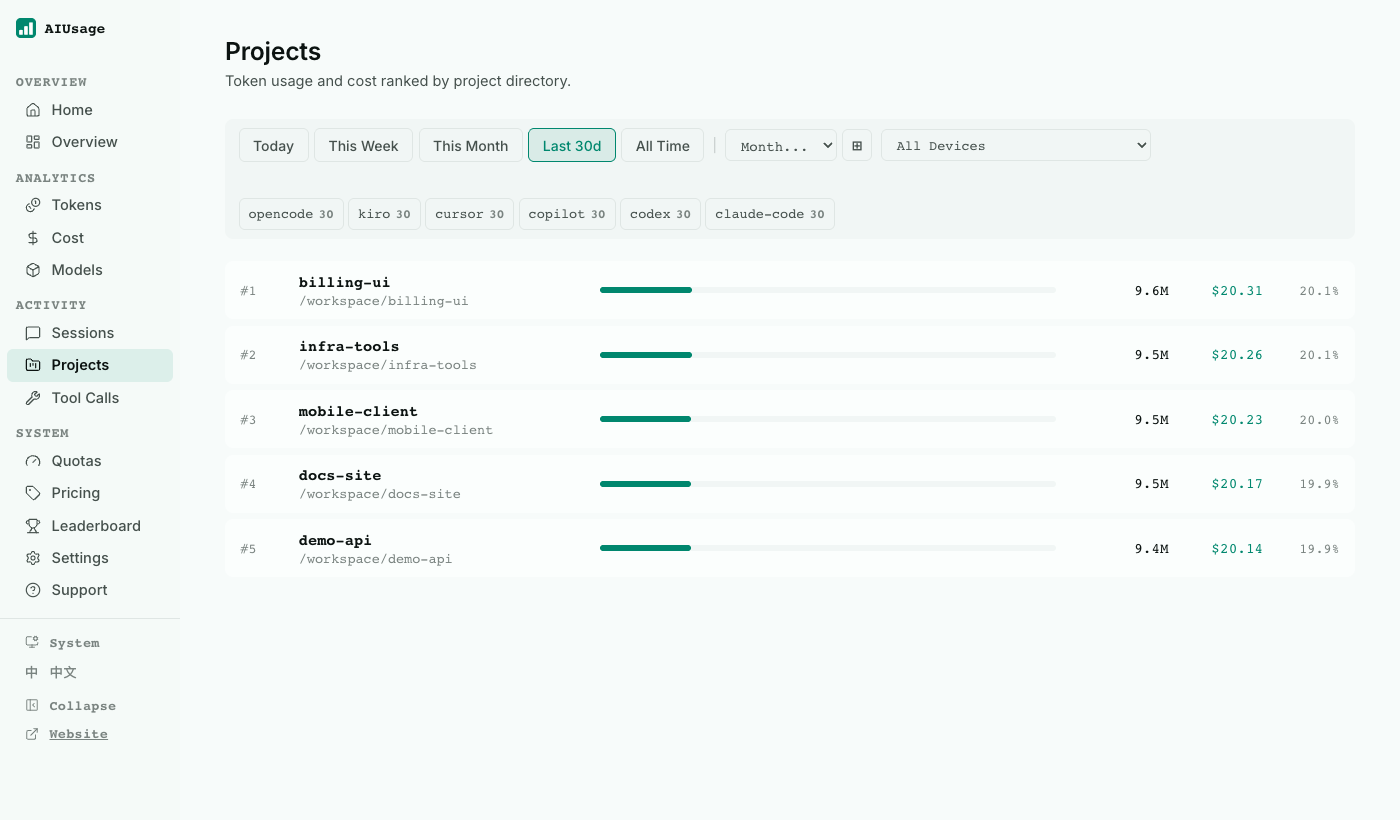Select the All Time range
Screen dimensions: 1400x820
(x=663, y=145)
